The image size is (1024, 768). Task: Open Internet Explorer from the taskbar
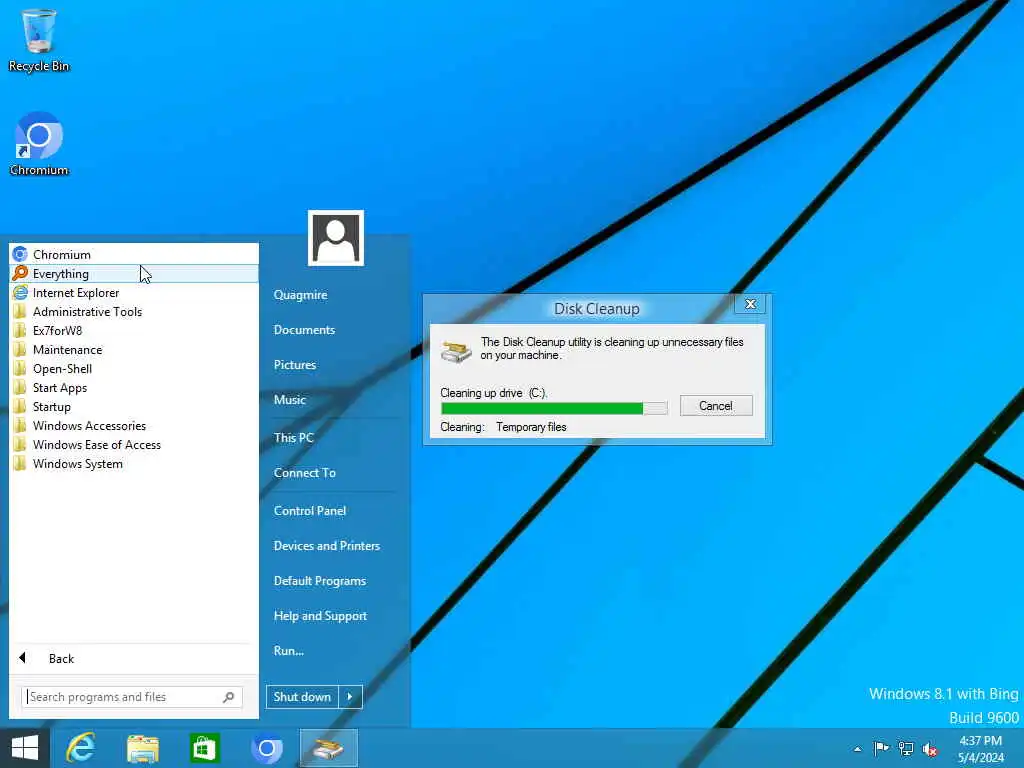(81, 748)
